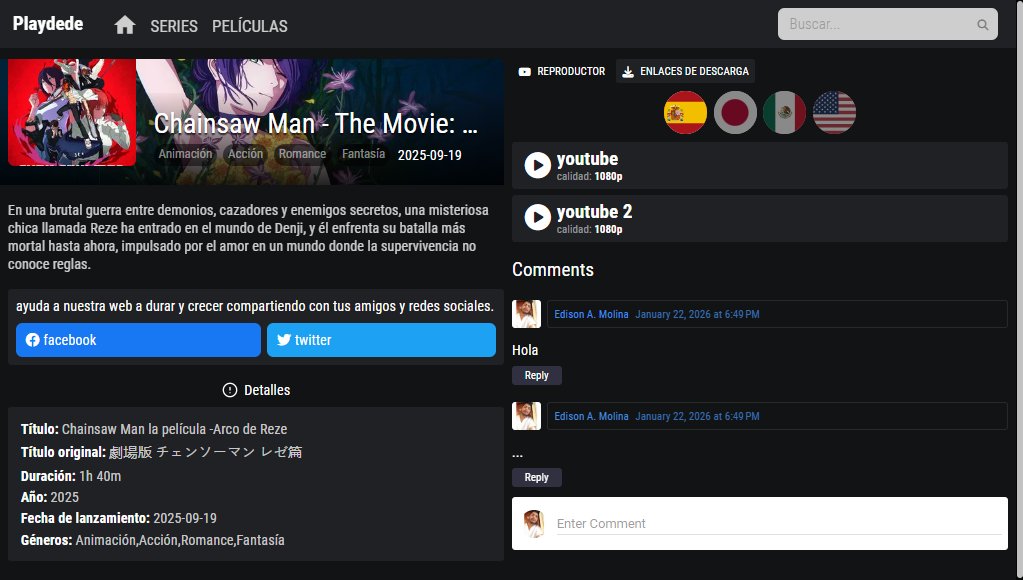
Task: Click the Animación genre tag
Action: coord(185,154)
